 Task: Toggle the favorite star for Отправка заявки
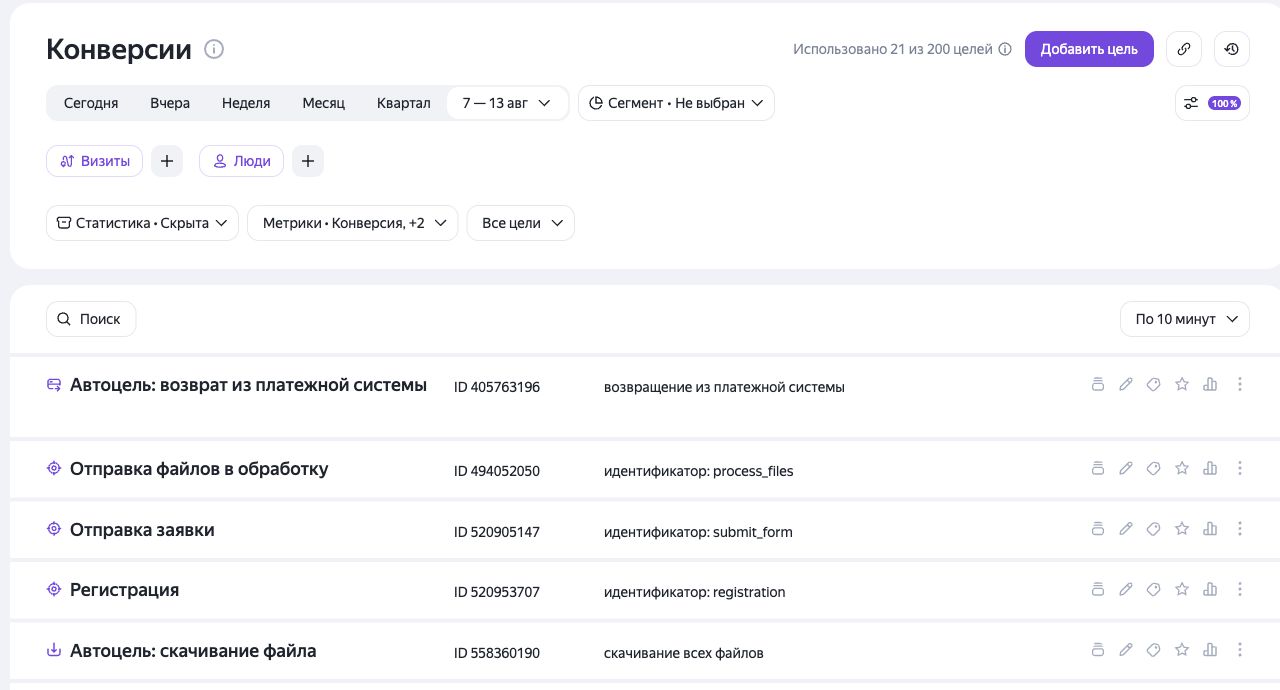pos(1182,529)
